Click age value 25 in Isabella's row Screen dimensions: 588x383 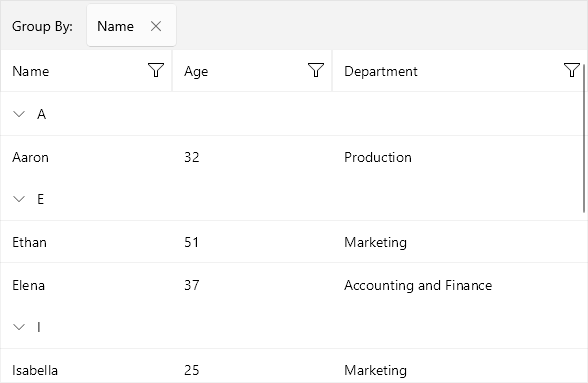(x=192, y=370)
